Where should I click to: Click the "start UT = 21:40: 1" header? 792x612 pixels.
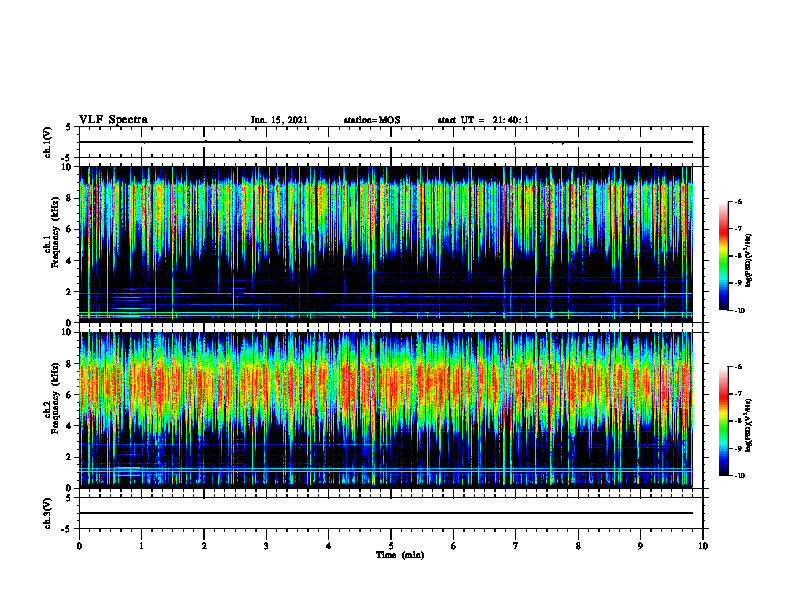pyautogui.click(x=483, y=120)
